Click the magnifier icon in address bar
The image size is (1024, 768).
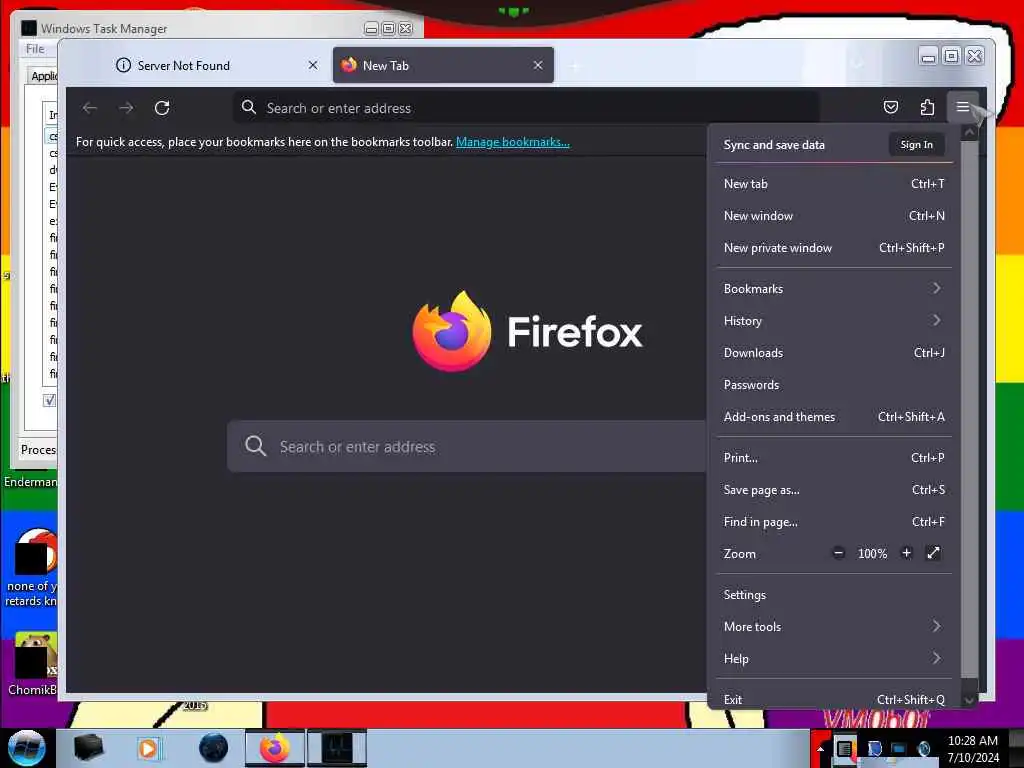point(249,108)
